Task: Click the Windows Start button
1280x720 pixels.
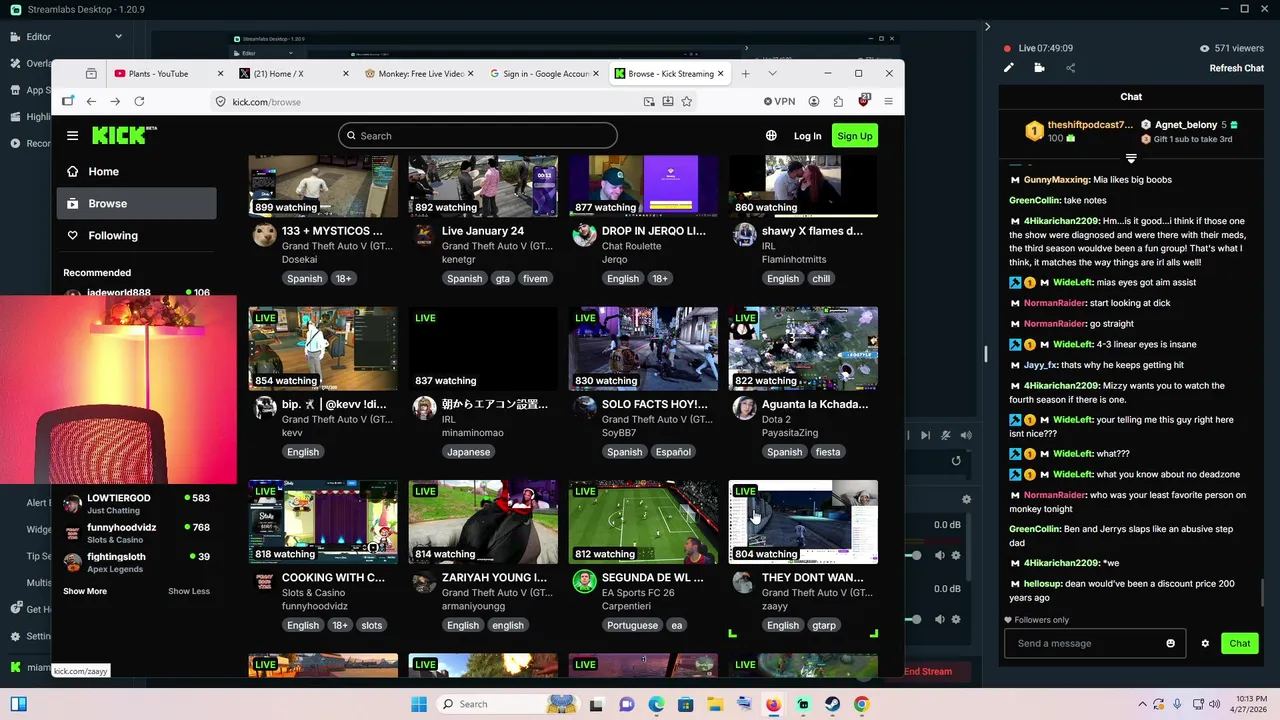Action: coord(418,704)
